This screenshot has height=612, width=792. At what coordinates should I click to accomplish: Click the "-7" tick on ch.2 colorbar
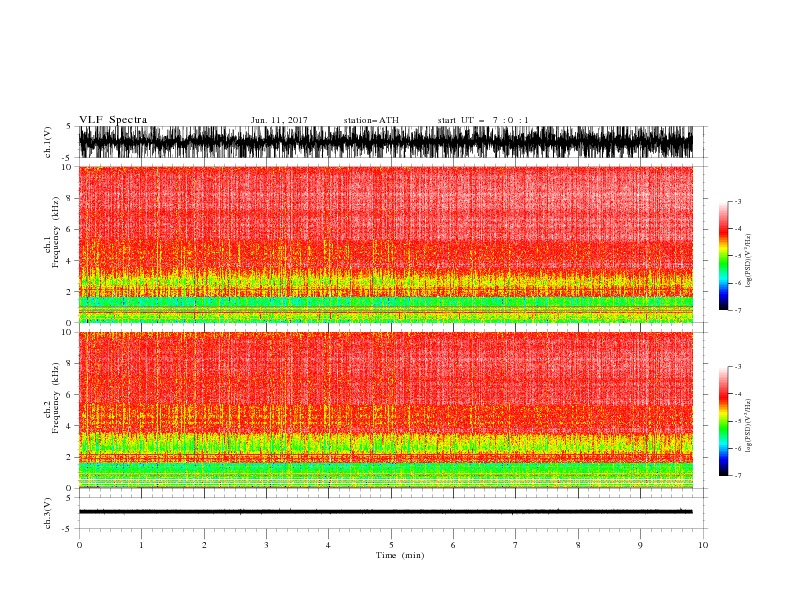point(738,475)
